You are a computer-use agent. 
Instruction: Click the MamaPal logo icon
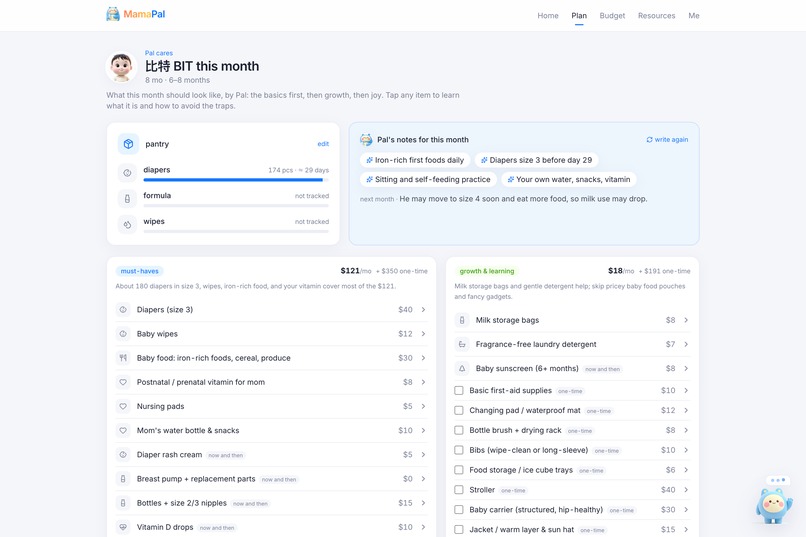pos(113,14)
